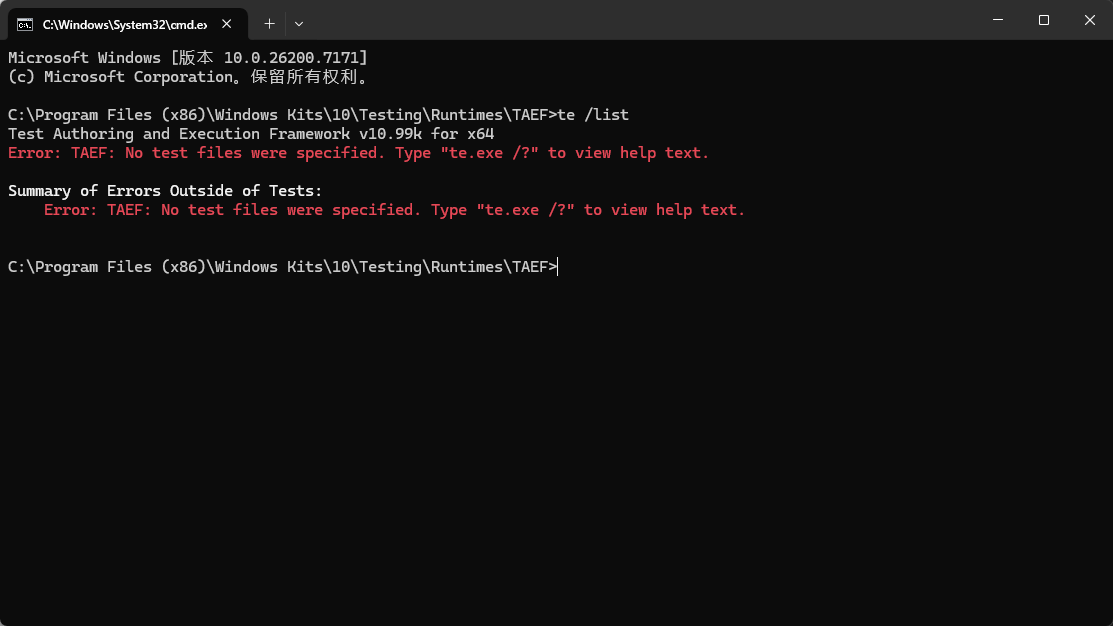The image size is (1113, 626).
Task: Click the Microsoft Windows version line
Action: point(187,58)
